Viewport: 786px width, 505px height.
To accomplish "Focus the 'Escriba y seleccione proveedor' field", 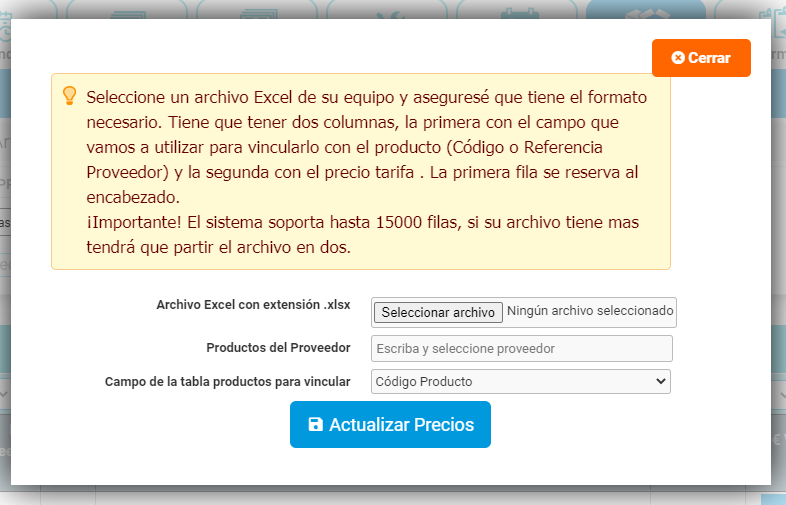I will click(521, 349).
